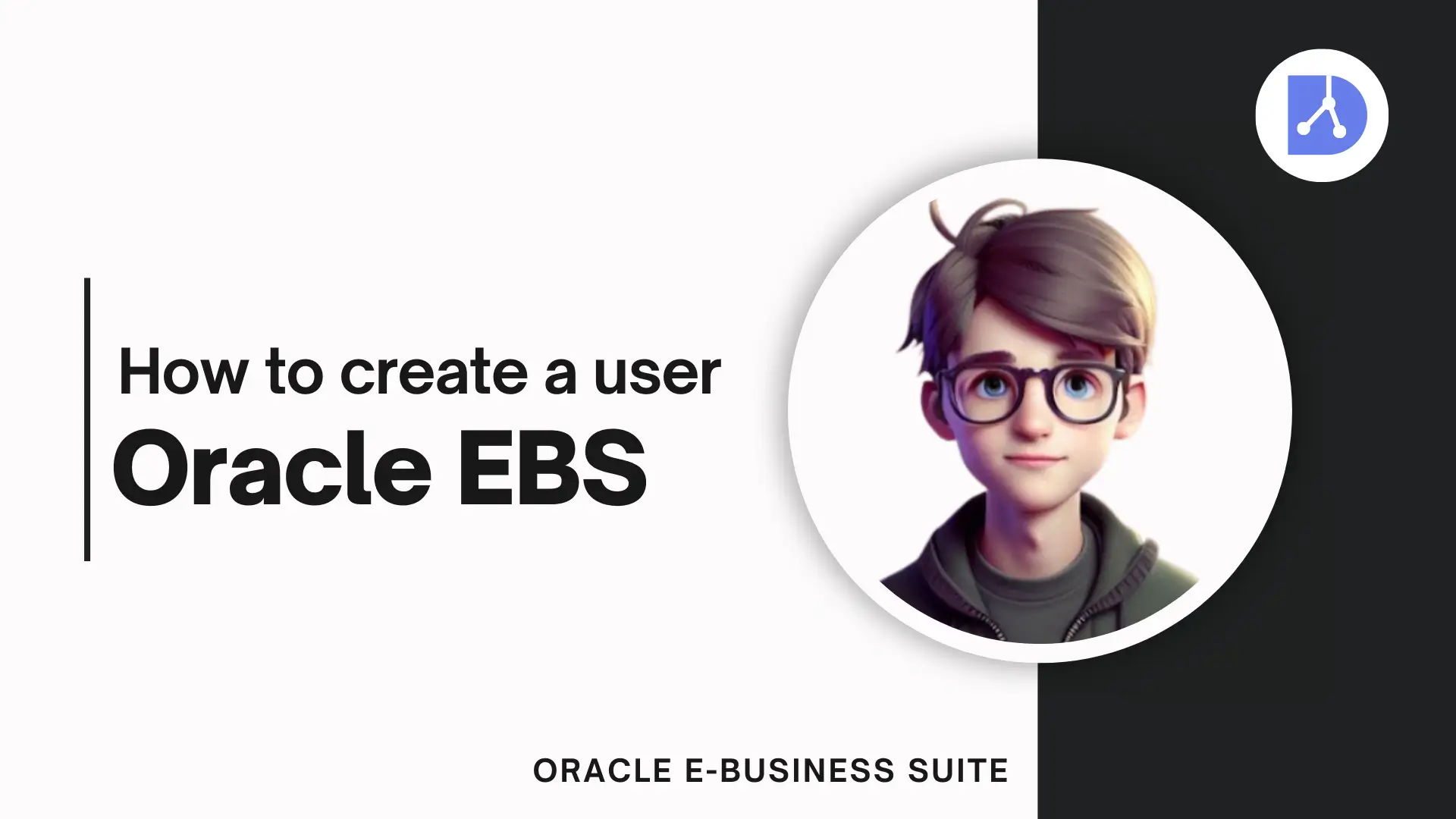Screen dimensions: 1456x819
Task: Select the branch/merge icon button
Action: 1322,113
